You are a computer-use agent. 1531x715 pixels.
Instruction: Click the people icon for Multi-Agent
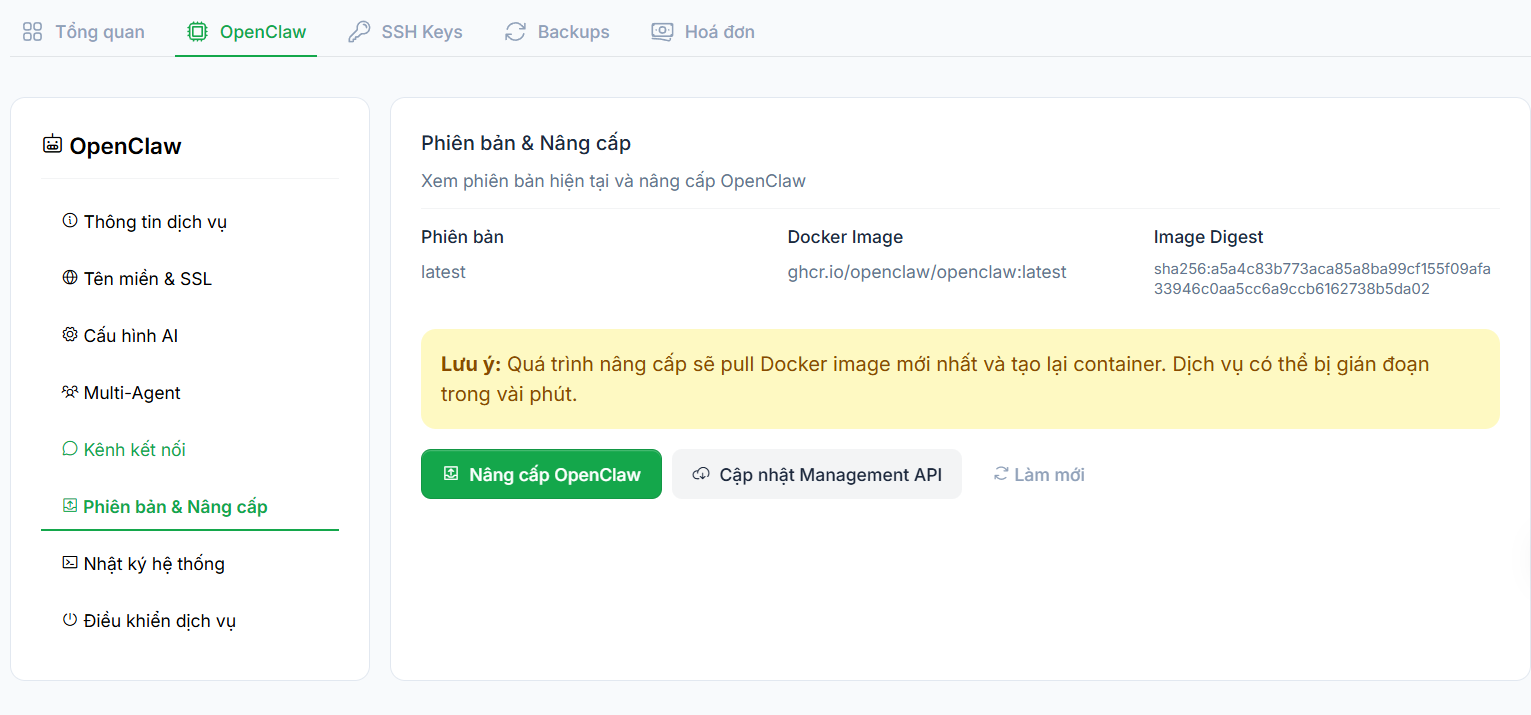coord(70,392)
